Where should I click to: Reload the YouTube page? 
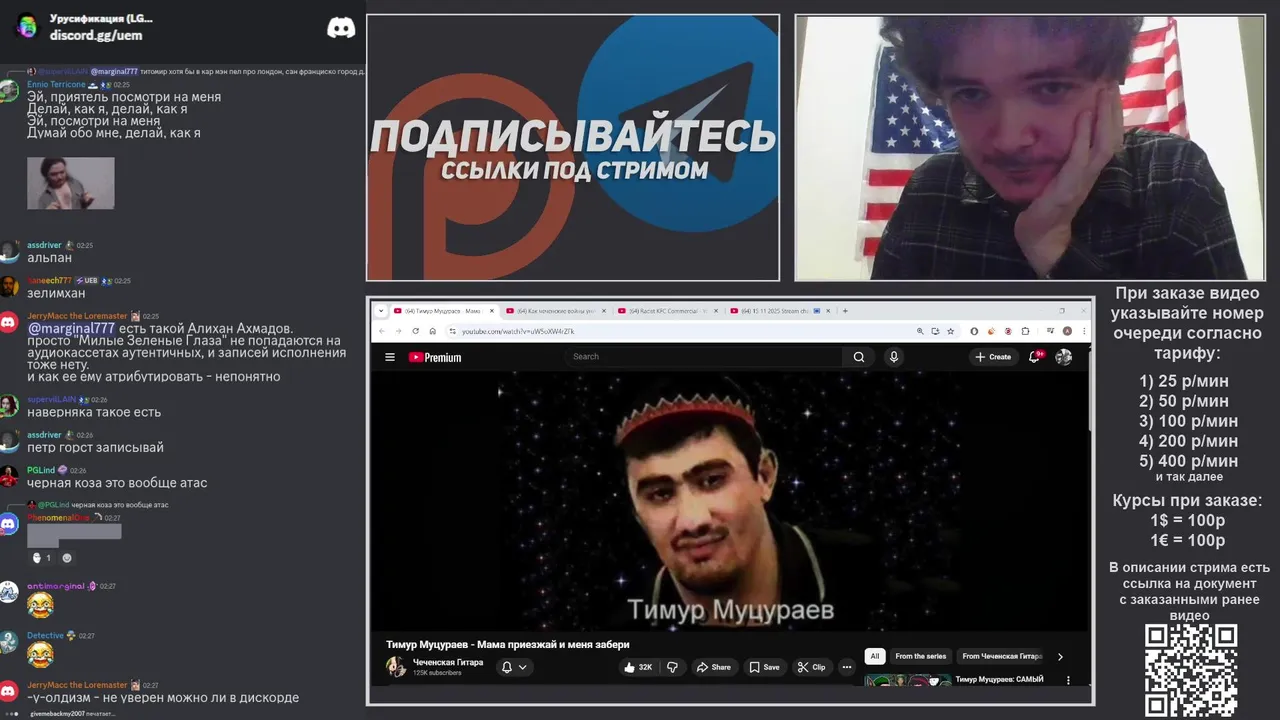pos(415,331)
